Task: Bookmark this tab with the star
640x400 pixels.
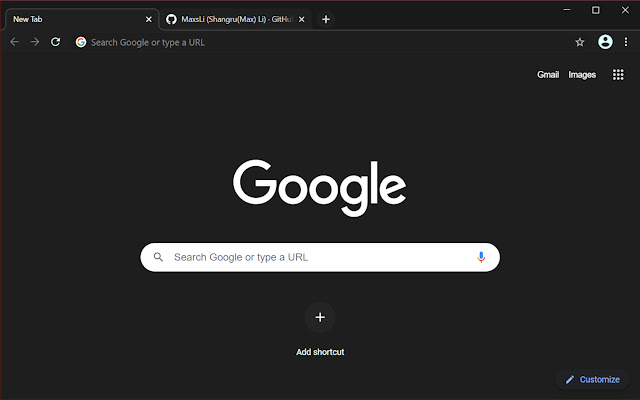Action: [x=580, y=42]
